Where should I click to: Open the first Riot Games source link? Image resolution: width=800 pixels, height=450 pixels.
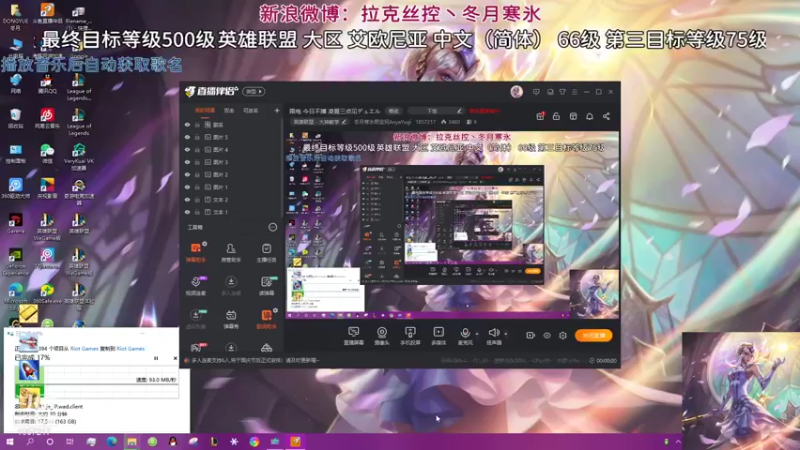[x=84, y=348]
